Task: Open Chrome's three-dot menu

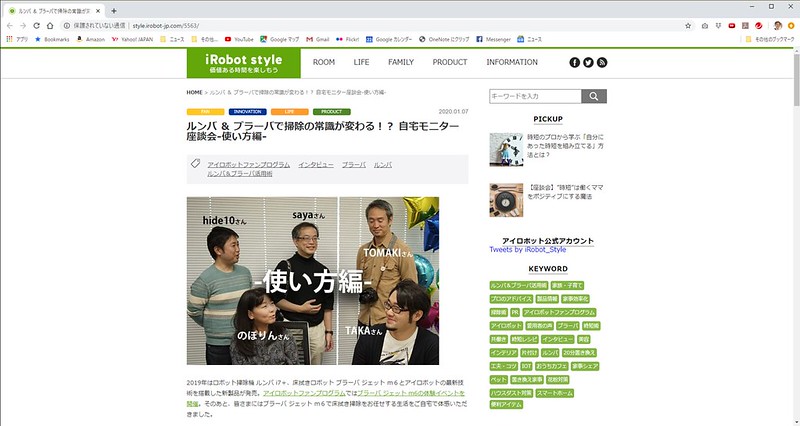Action: 790,25
